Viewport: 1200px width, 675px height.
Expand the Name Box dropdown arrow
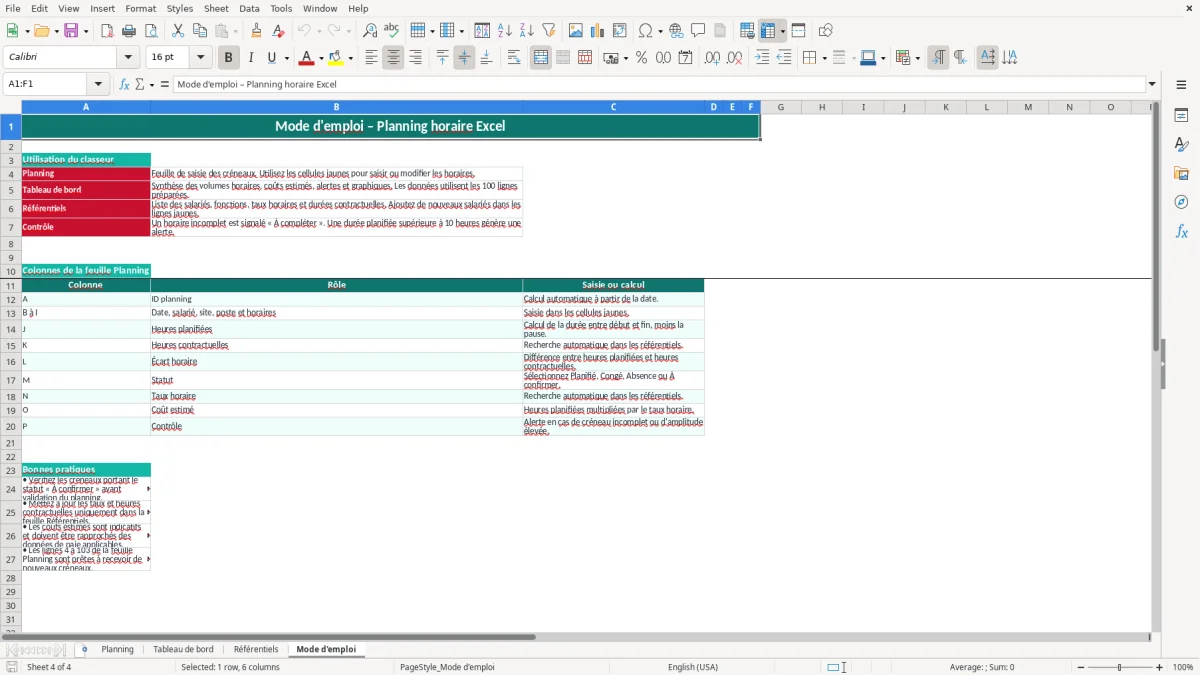click(x=98, y=84)
